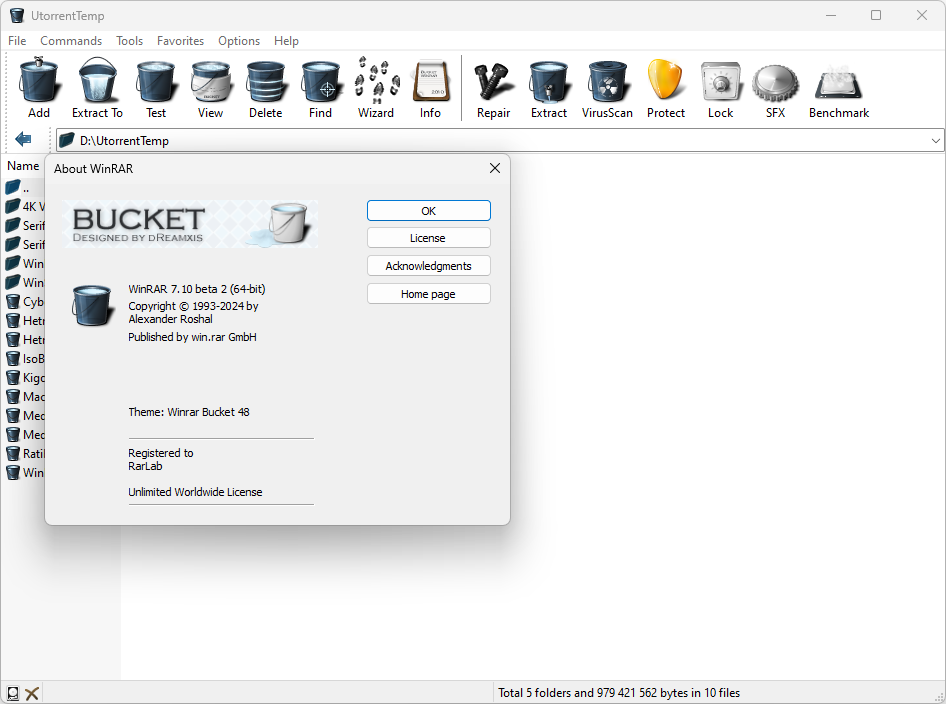Select the Kigo archive bucket icon

pyautogui.click(x=13, y=377)
